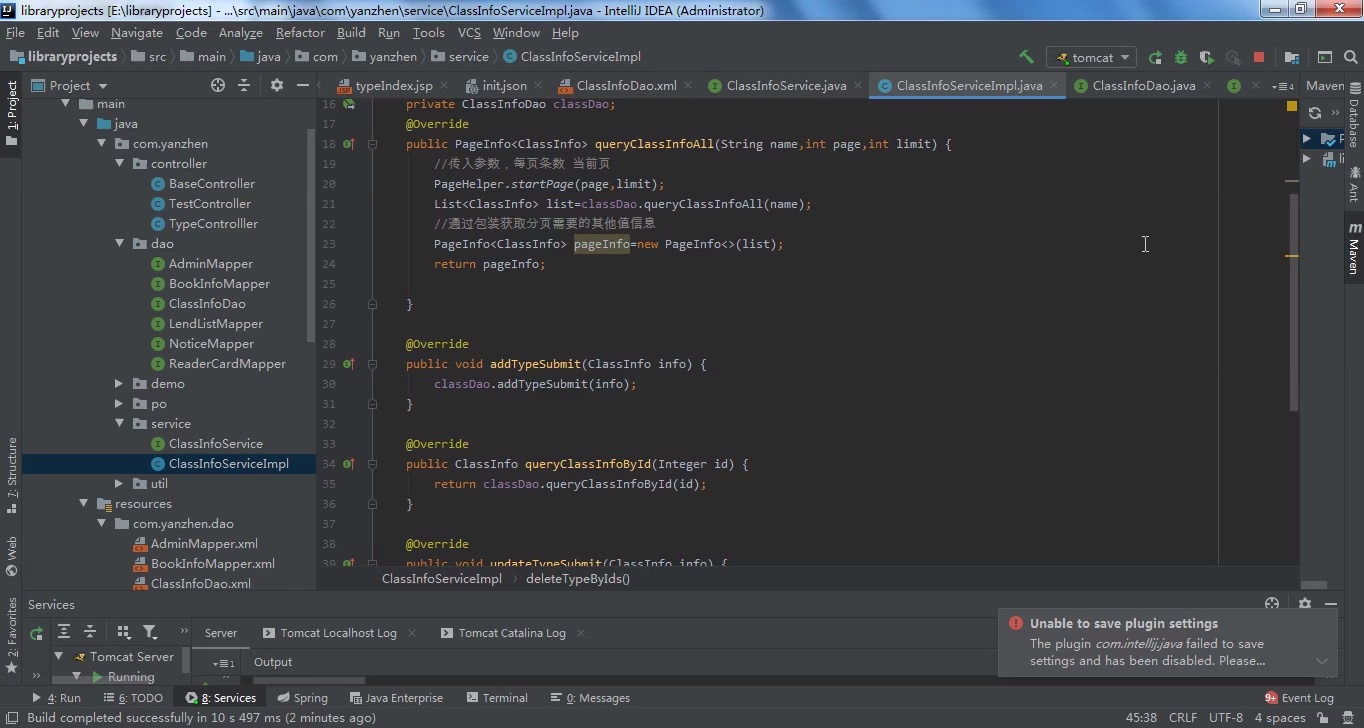Stop the running tomcat with red square
This screenshot has width=1364, height=728.
1259,57
